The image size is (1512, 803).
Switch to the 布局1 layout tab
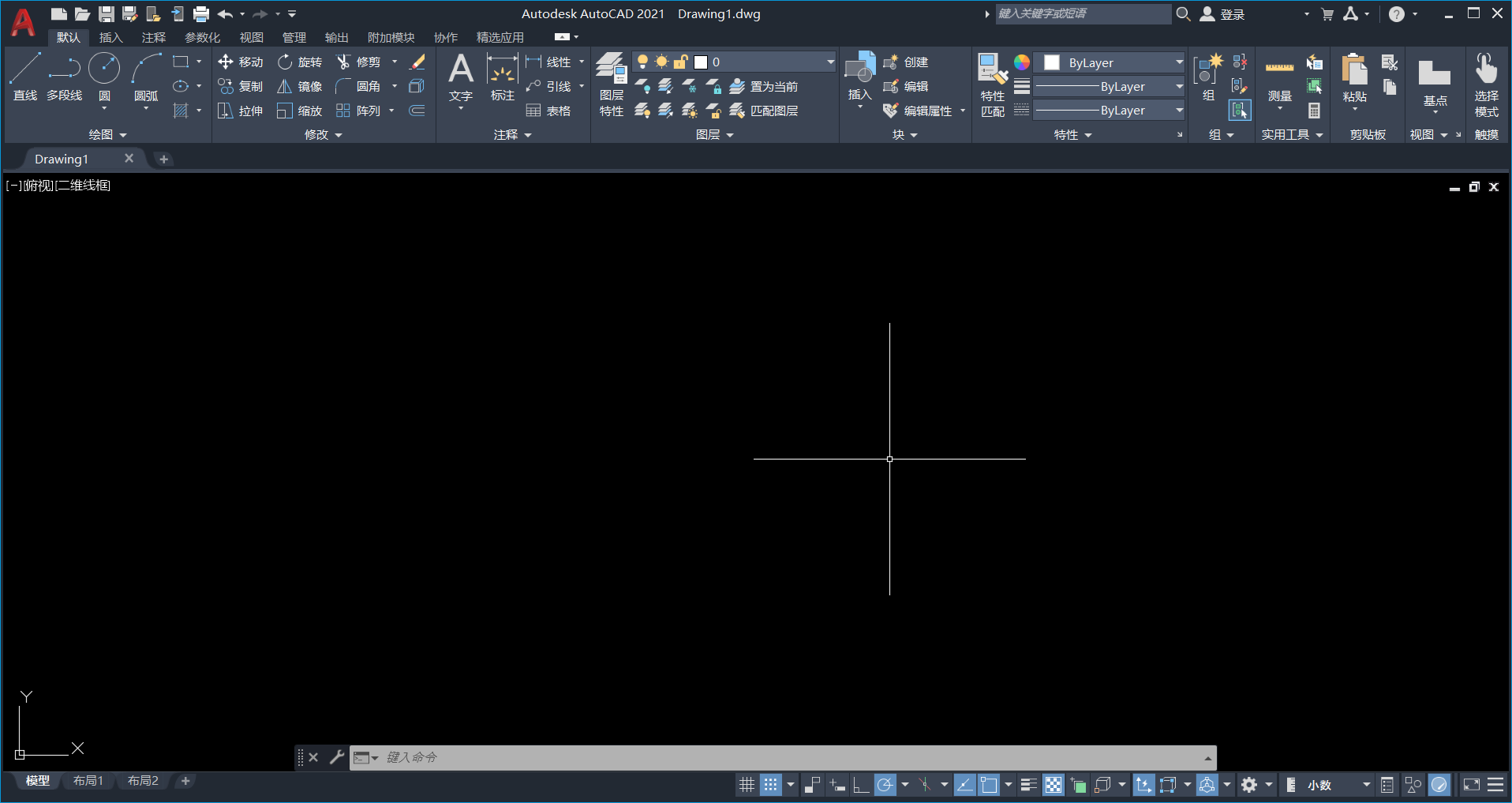pyautogui.click(x=88, y=781)
